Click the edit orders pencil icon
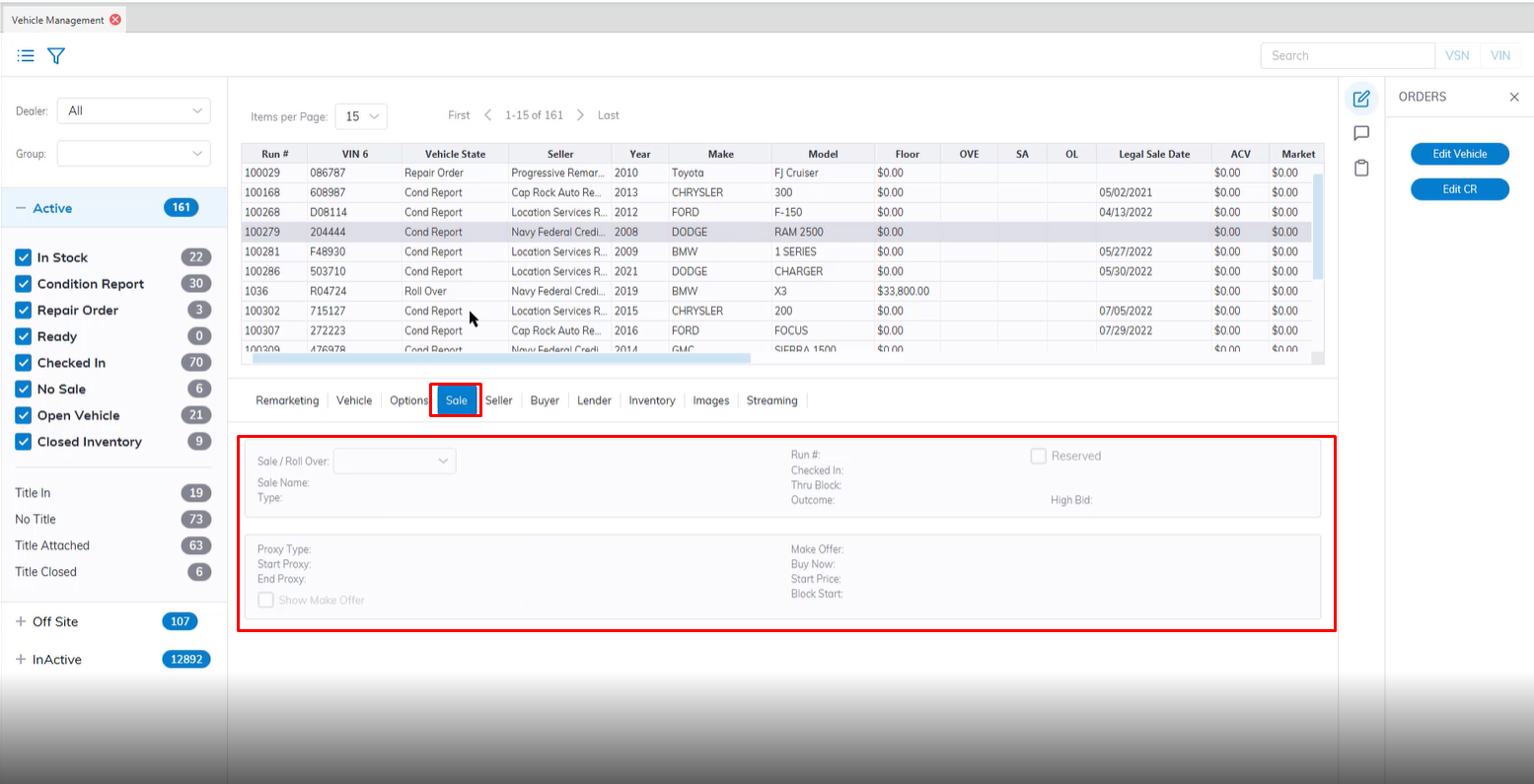 pyautogui.click(x=1361, y=98)
